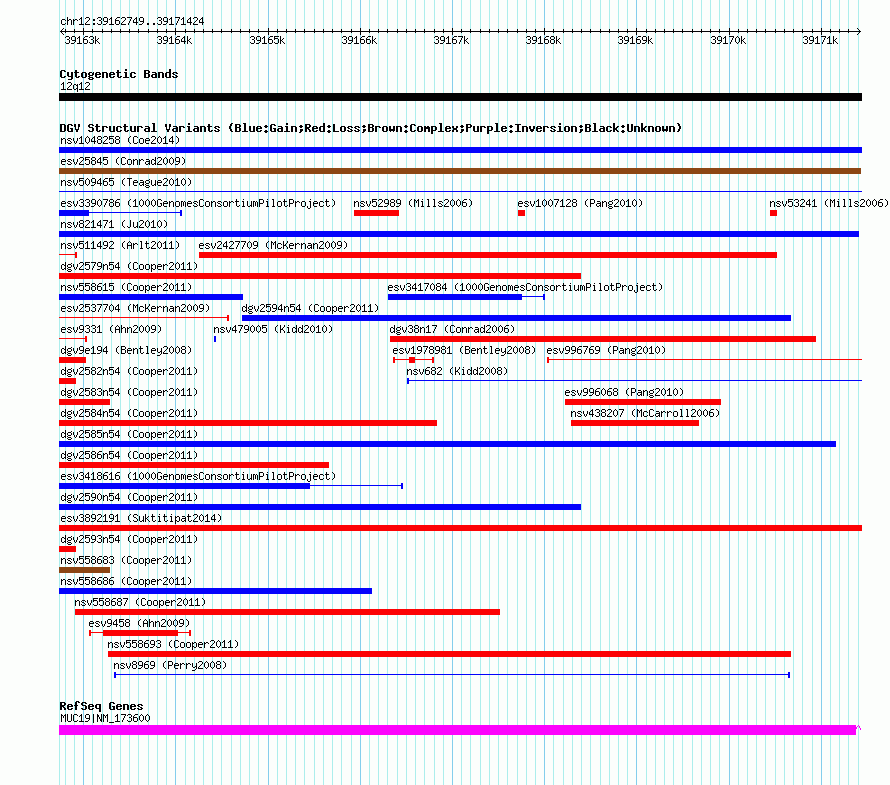The image size is (890, 785).
Task: Click the RefSeq Genes track heading
Action: [x=101, y=706]
